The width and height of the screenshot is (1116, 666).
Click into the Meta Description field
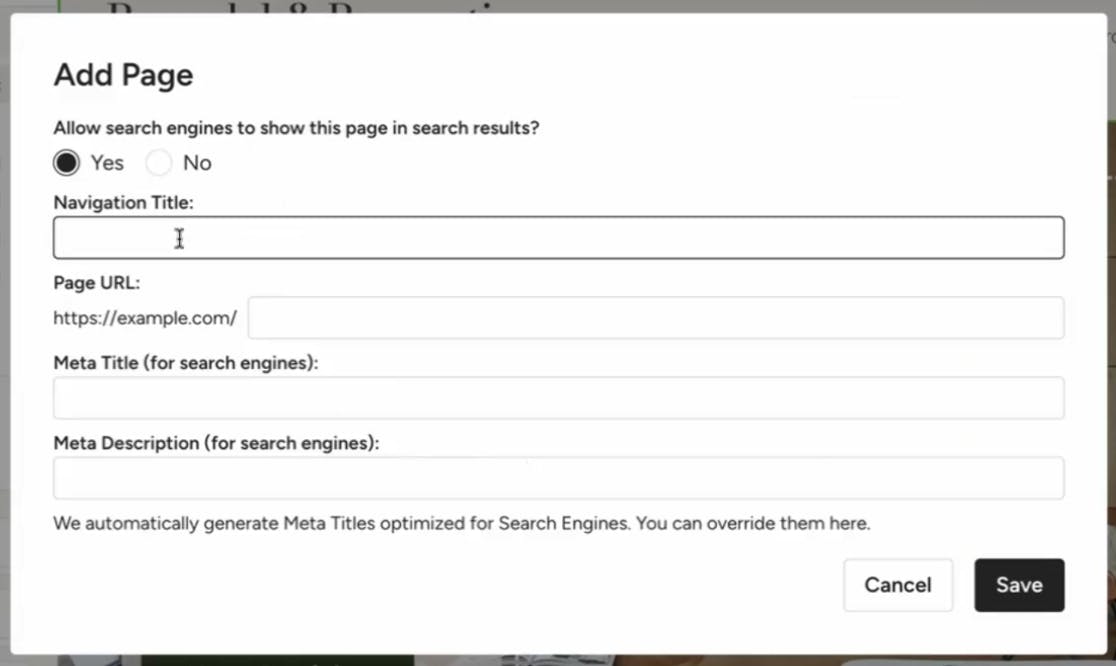point(558,478)
